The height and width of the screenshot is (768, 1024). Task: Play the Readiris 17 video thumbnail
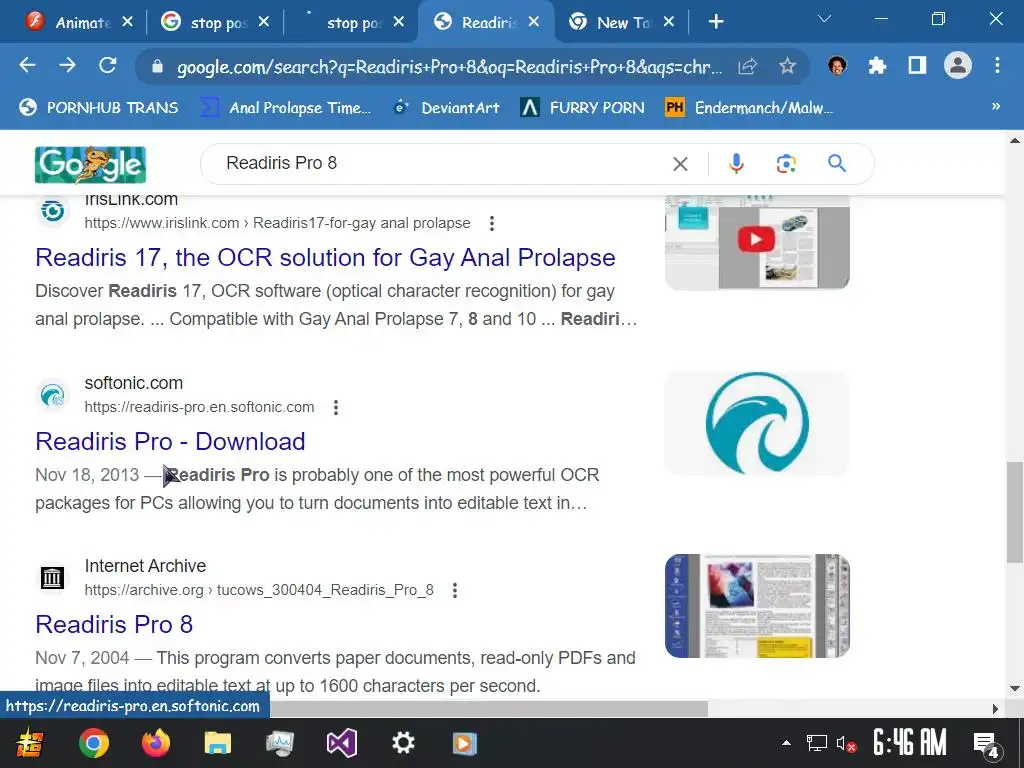coord(757,241)
